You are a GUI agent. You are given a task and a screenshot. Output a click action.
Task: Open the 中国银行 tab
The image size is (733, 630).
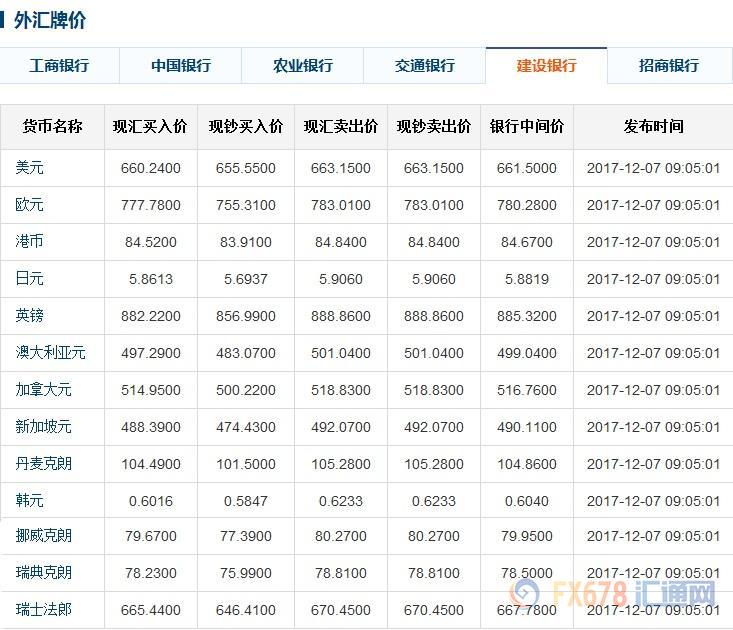point(181,65)
